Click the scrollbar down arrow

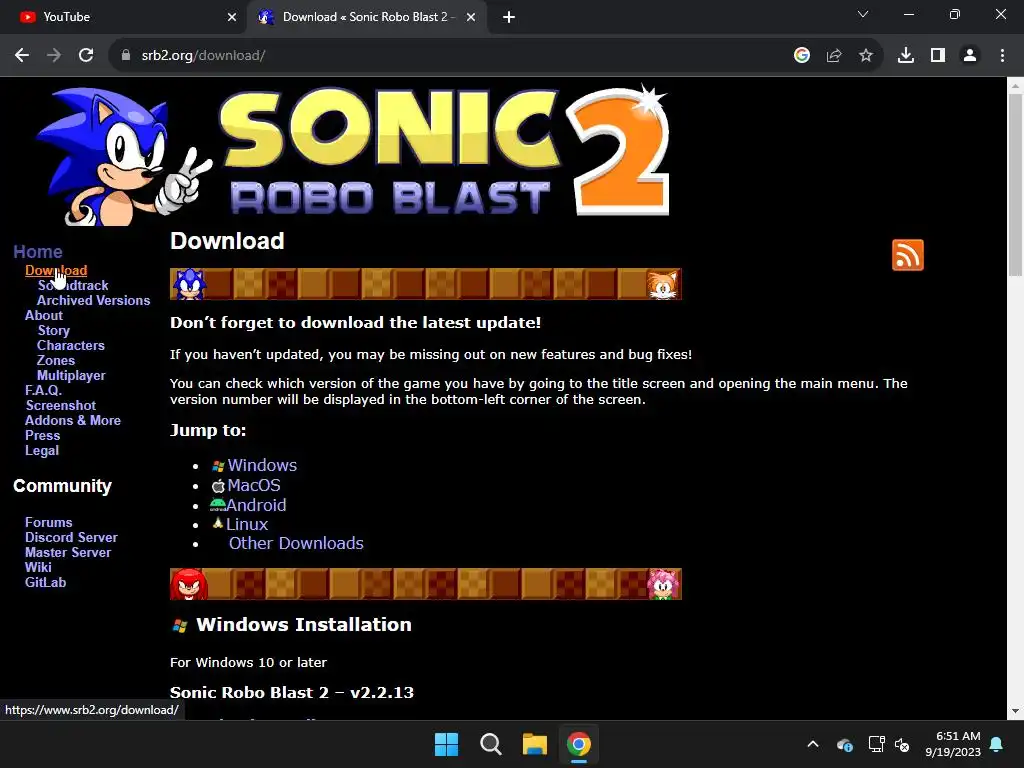1016,711
